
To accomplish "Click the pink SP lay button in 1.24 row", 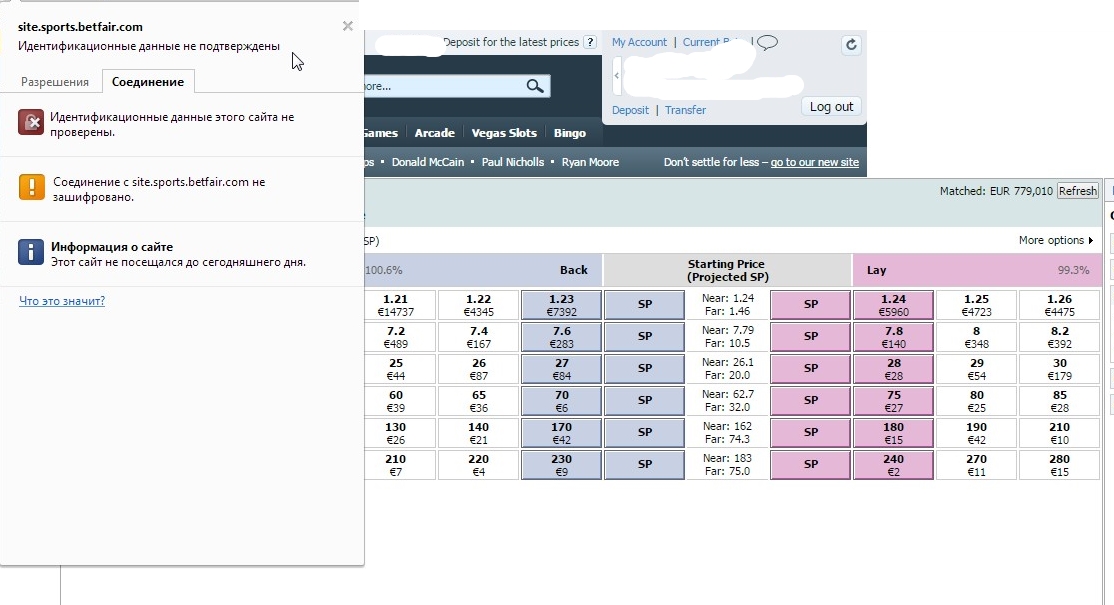I will tap(811, 305).
